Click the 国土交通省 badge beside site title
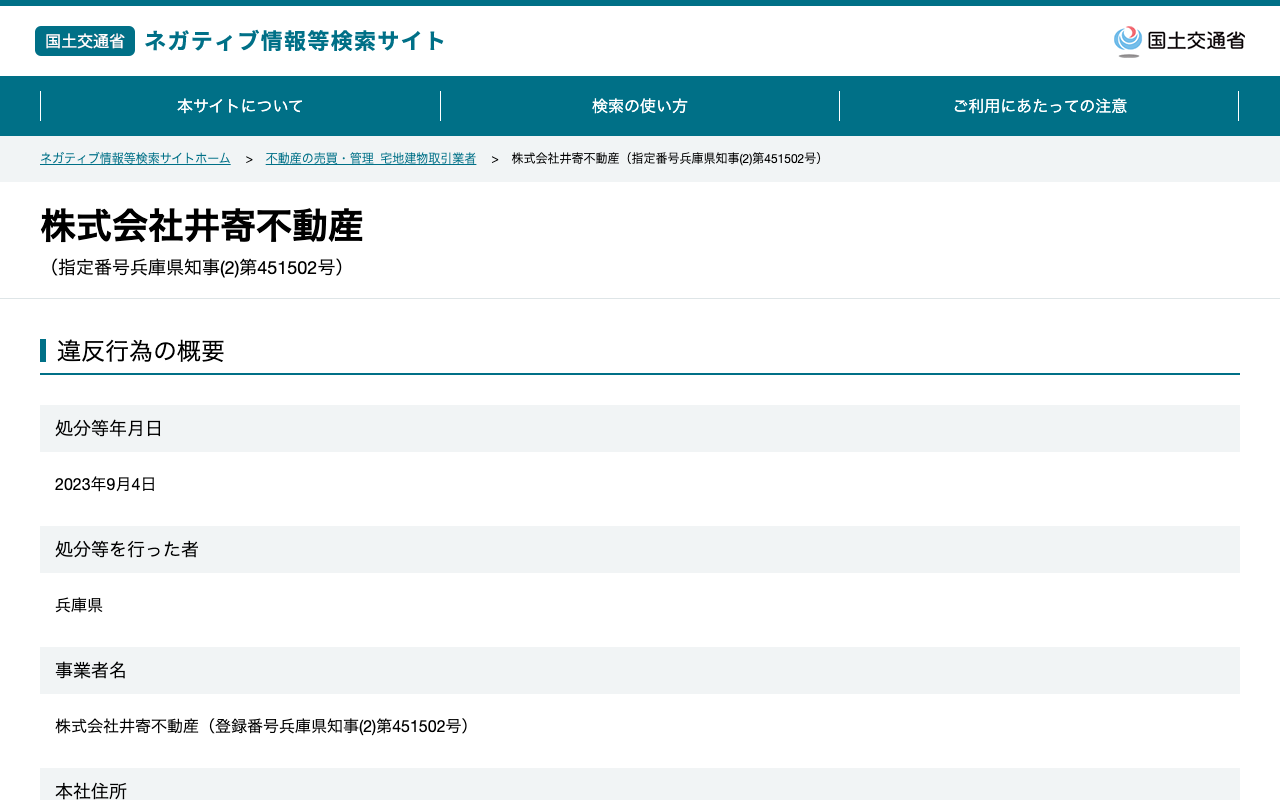 [x=85, y=41]
